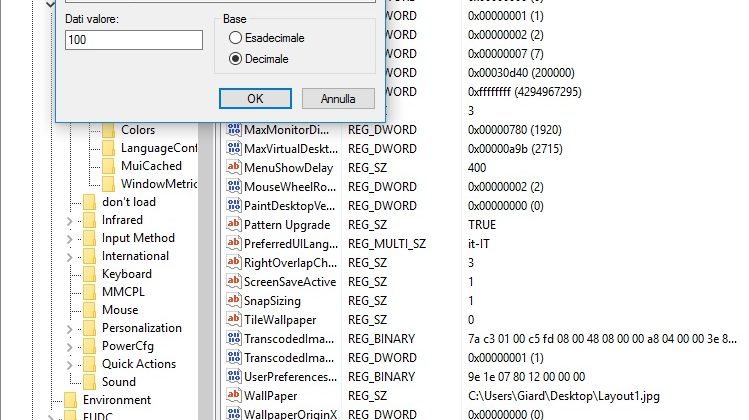Click the WindowMetric folder icon
749x420 pixels.
[108, 184]
